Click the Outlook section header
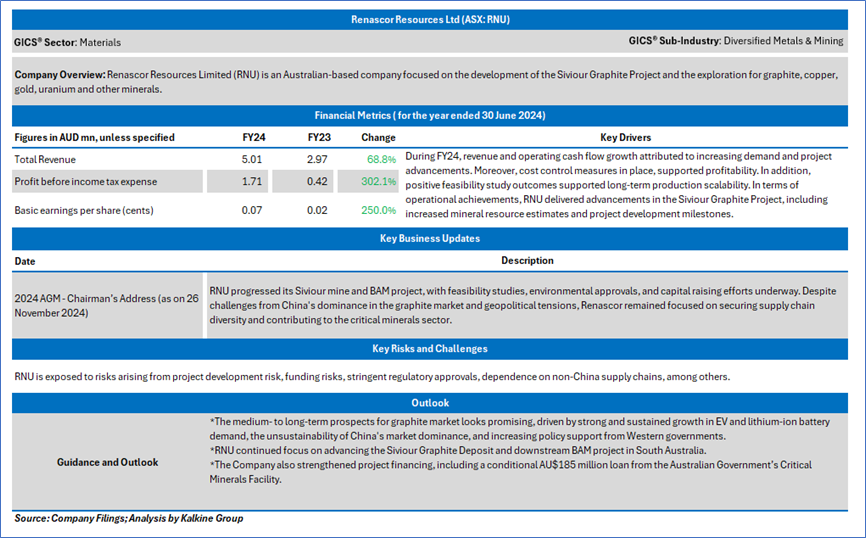 pos(430,403)
